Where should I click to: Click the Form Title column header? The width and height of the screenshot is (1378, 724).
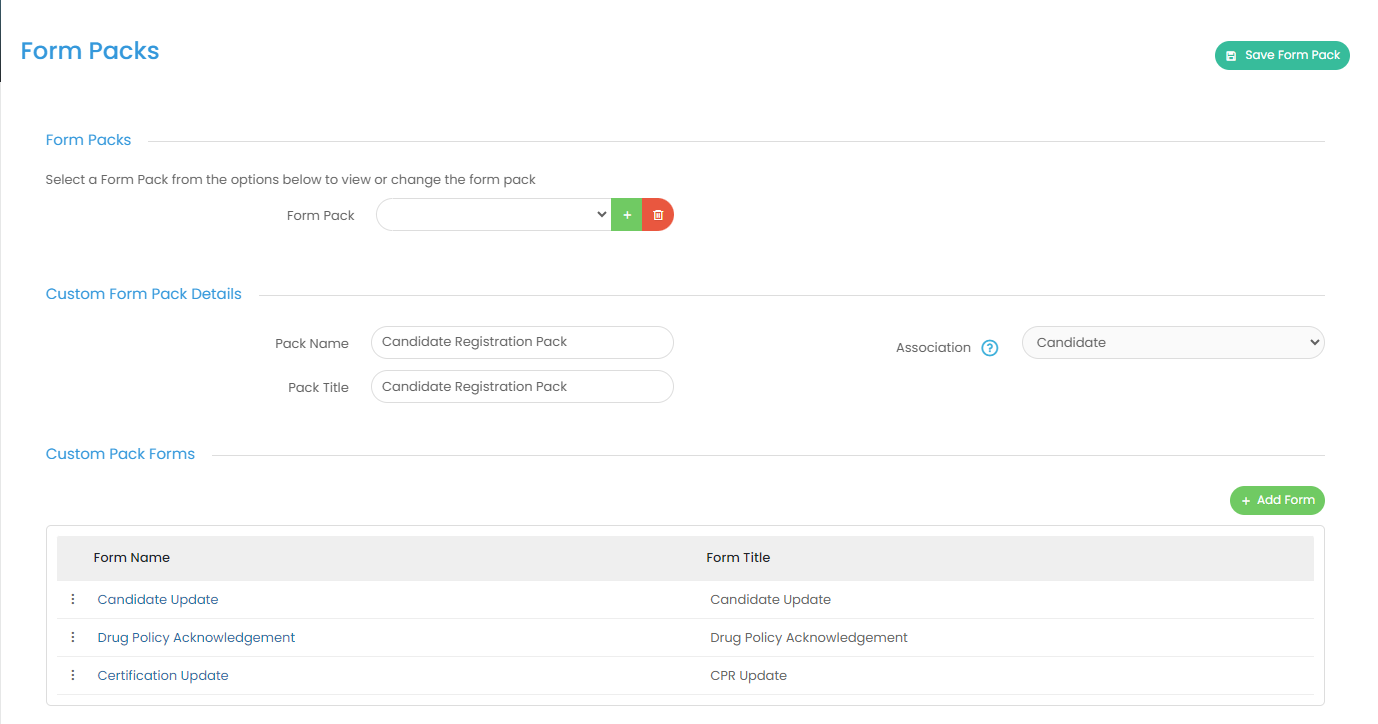pyautogui.click(x=738, y=558)
